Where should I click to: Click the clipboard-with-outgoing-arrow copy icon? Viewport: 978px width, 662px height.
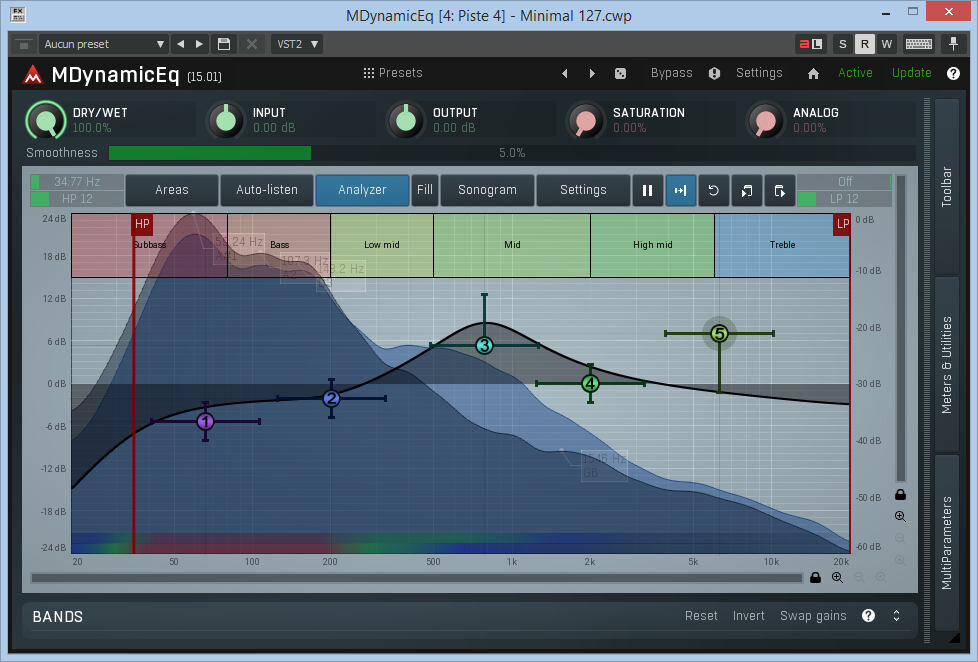(x=780, y=190)
